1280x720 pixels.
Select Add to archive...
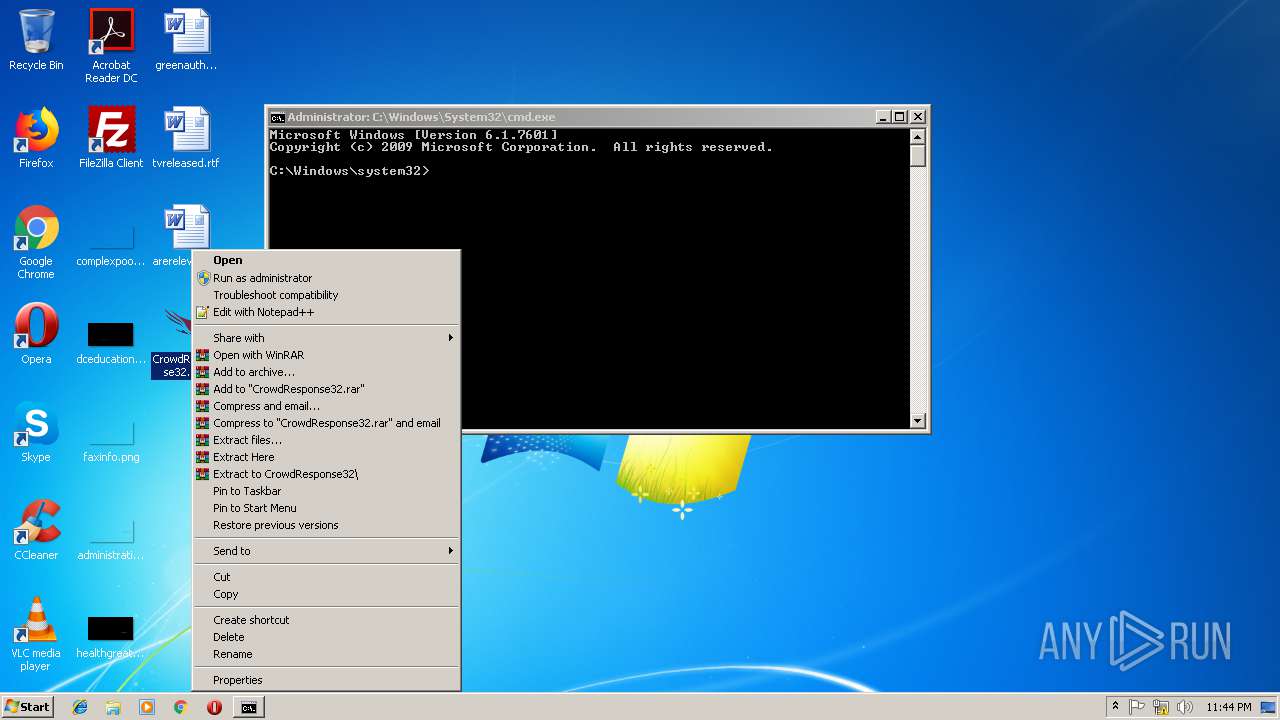[326, 372]
